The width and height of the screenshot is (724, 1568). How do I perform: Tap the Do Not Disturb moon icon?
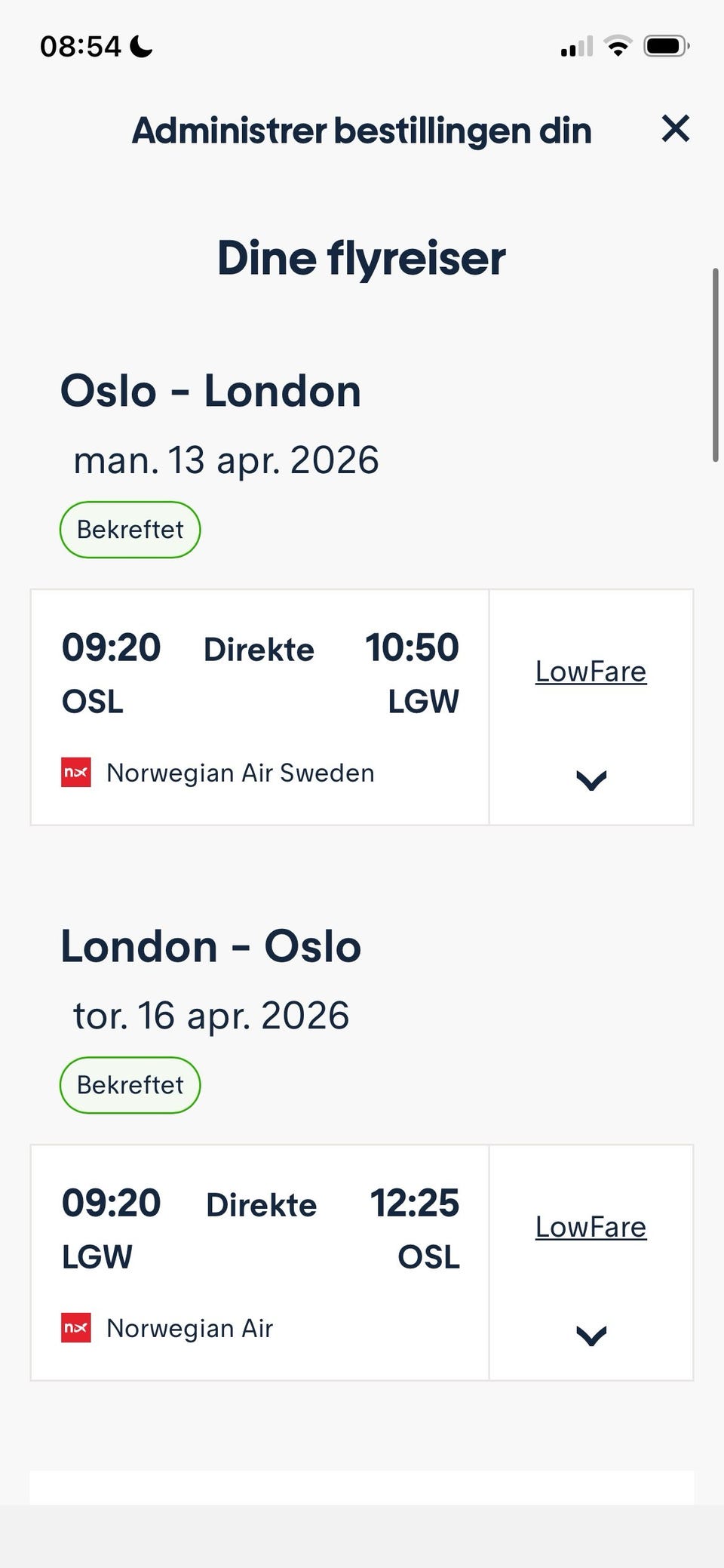pyautogui.click(x=141, y=47)
